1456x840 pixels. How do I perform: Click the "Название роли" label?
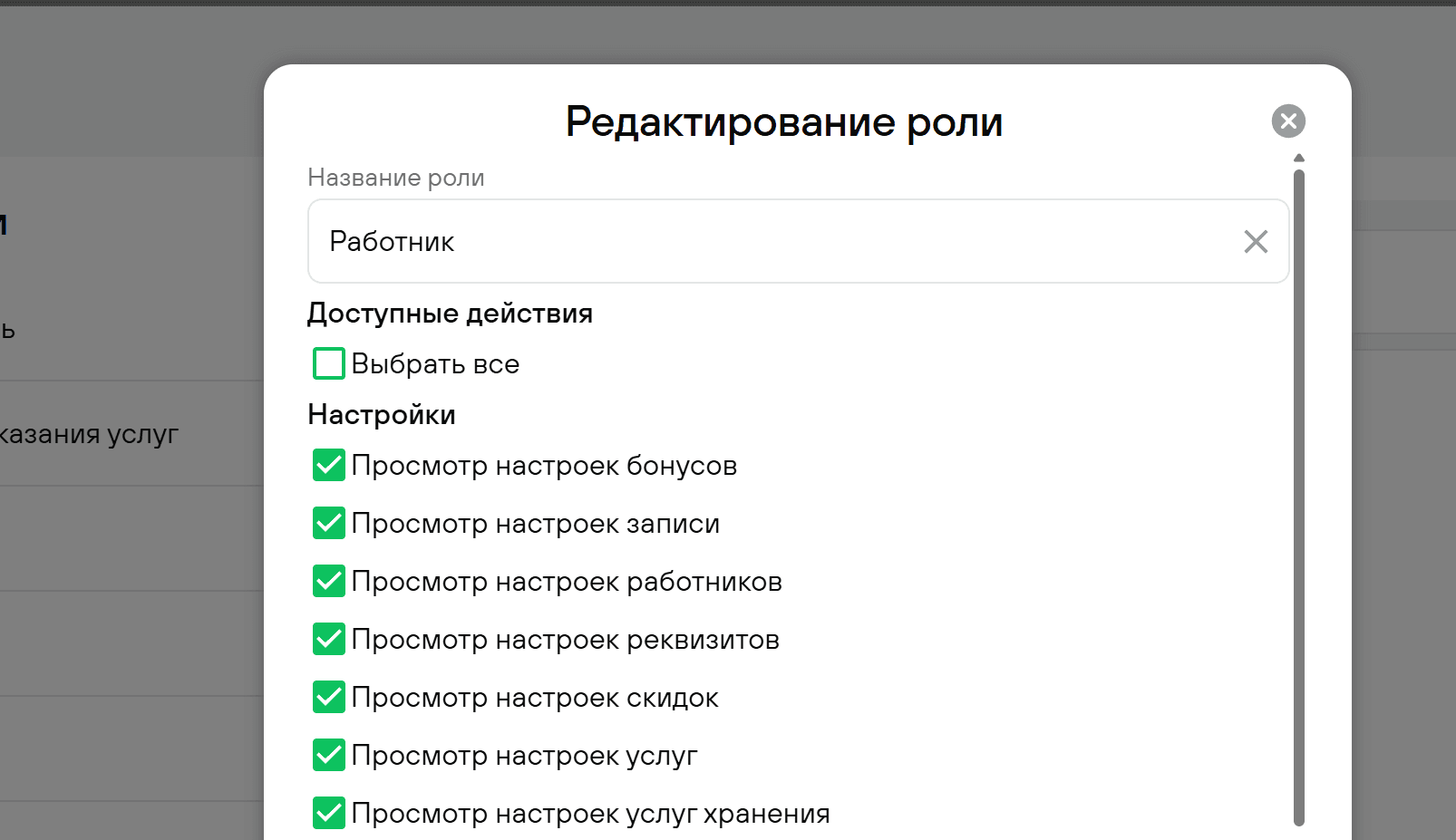396,178
